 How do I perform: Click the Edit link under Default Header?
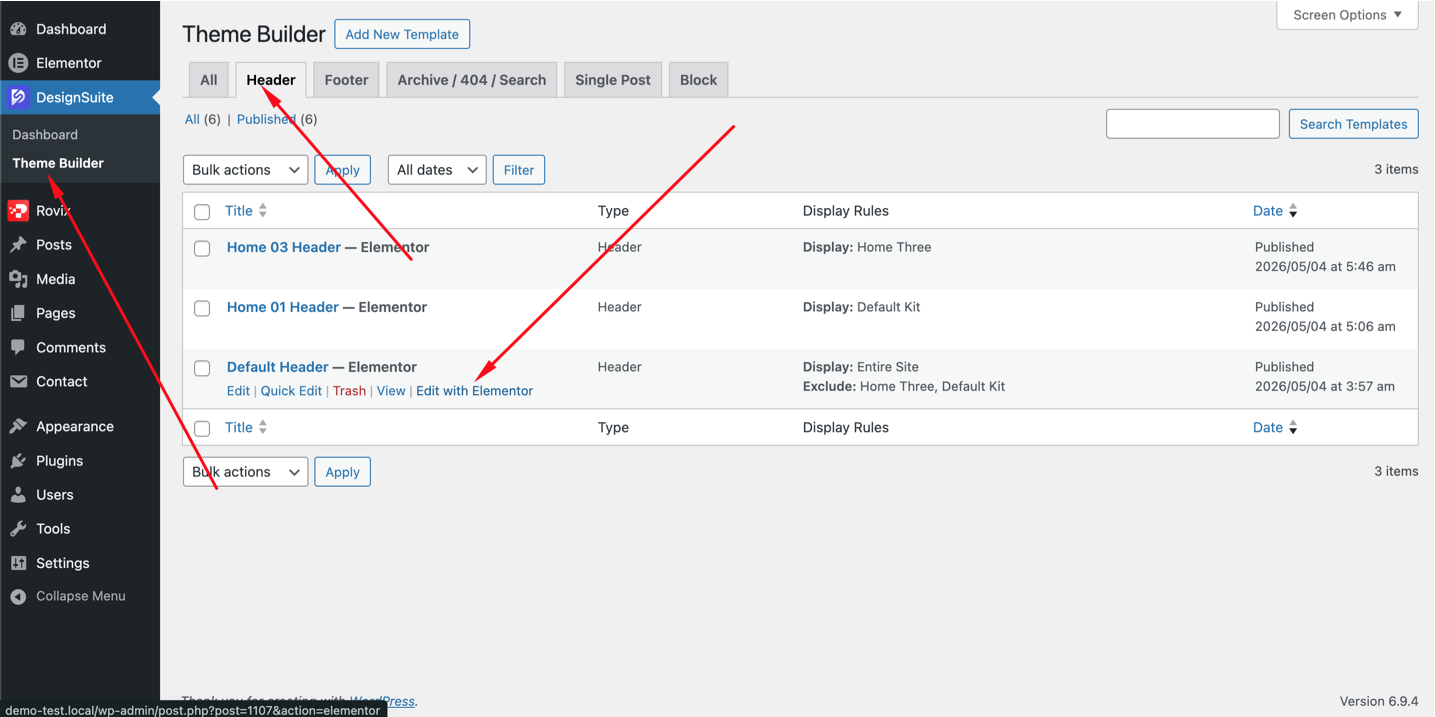point(238,391)
